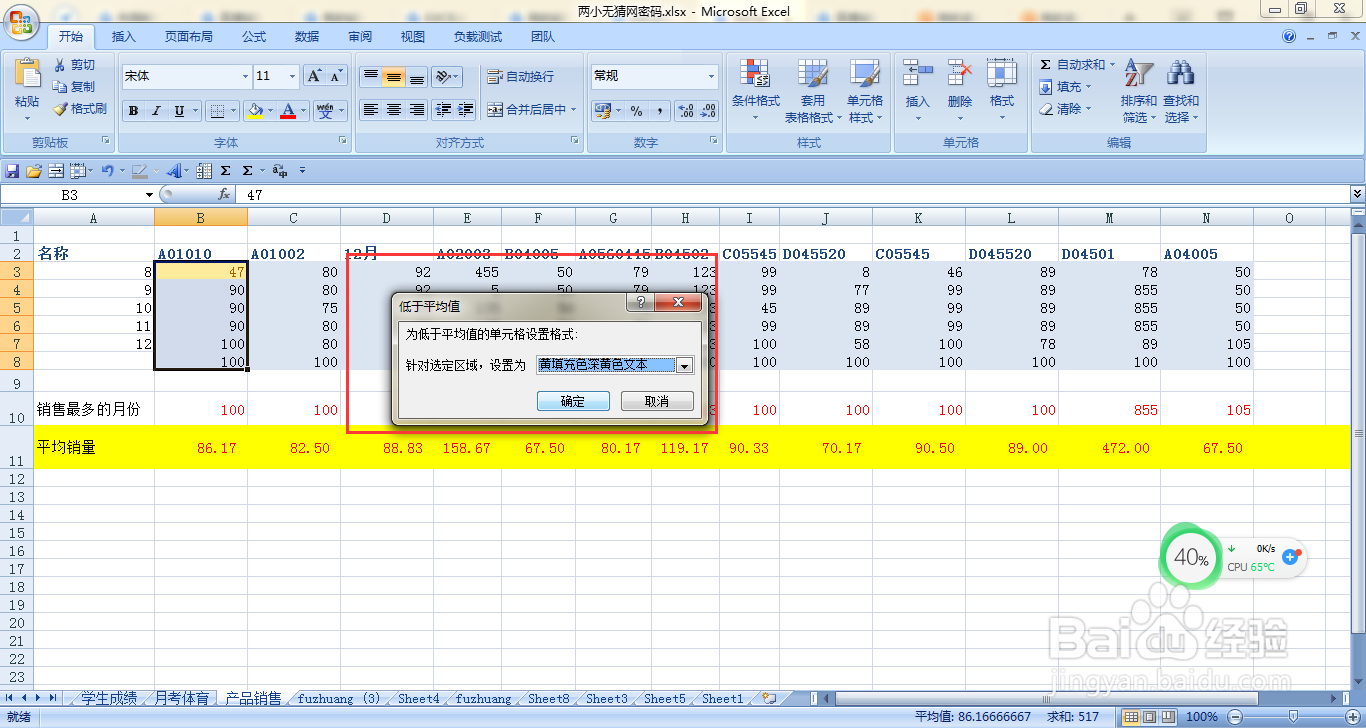The image size is (1366, 728).
Task: Open the 学生成绩 sheet tab
Action: pos(109,698)
